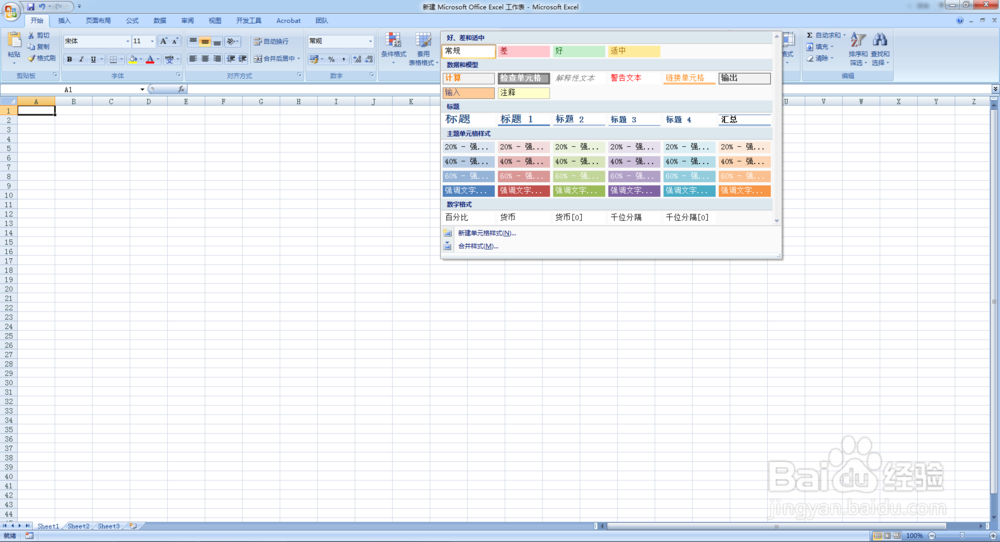Toggle Underline formatting
Image resolution: width=1000 pixels, height=542 pixels.
[x=92, y=59]
